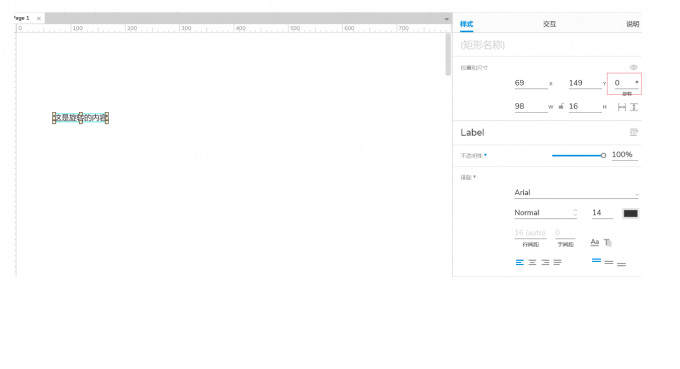Align text center horizontally
The image size is (680, 369).
[532, 262]
